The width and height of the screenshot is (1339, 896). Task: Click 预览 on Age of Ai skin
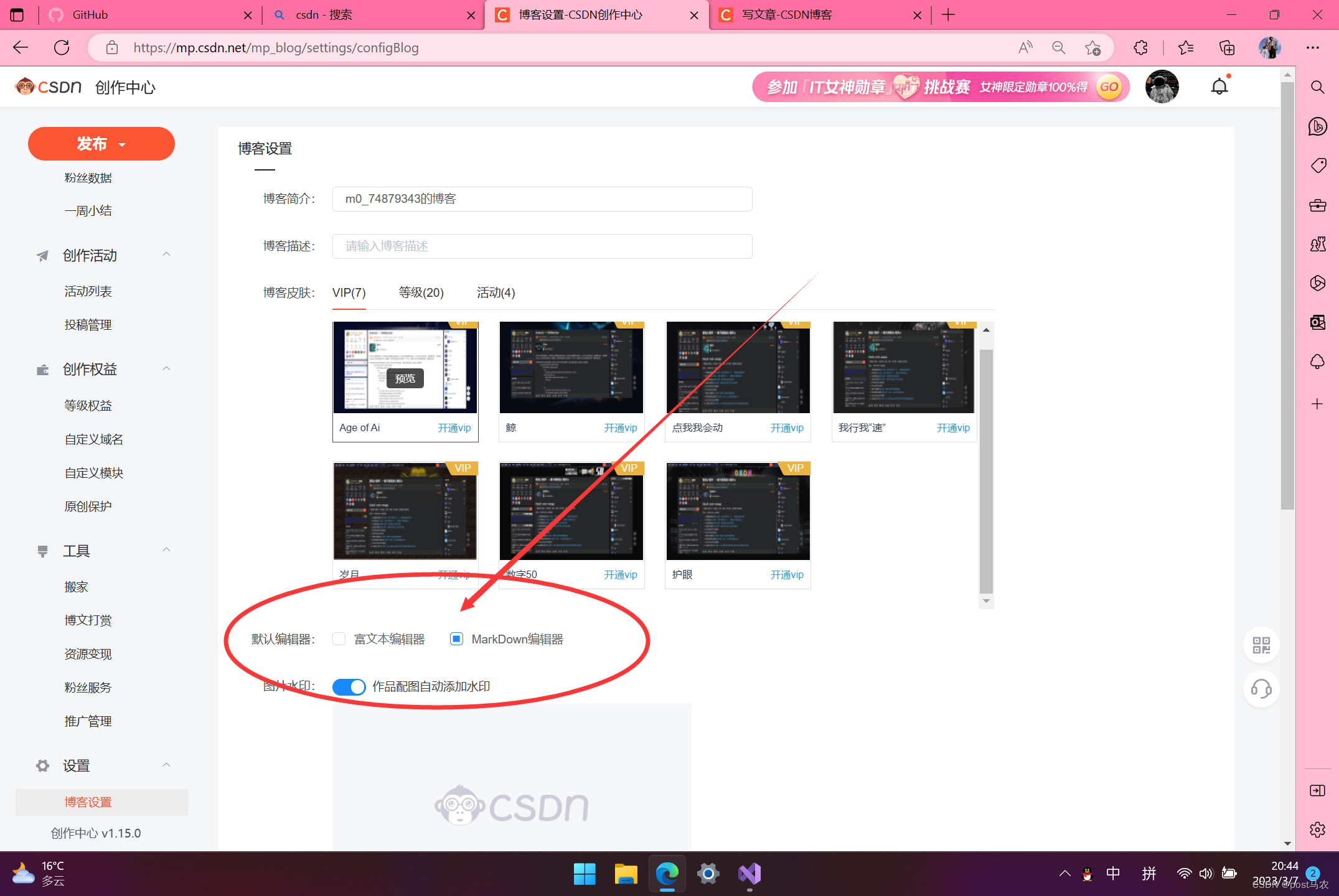pos(405,378)
